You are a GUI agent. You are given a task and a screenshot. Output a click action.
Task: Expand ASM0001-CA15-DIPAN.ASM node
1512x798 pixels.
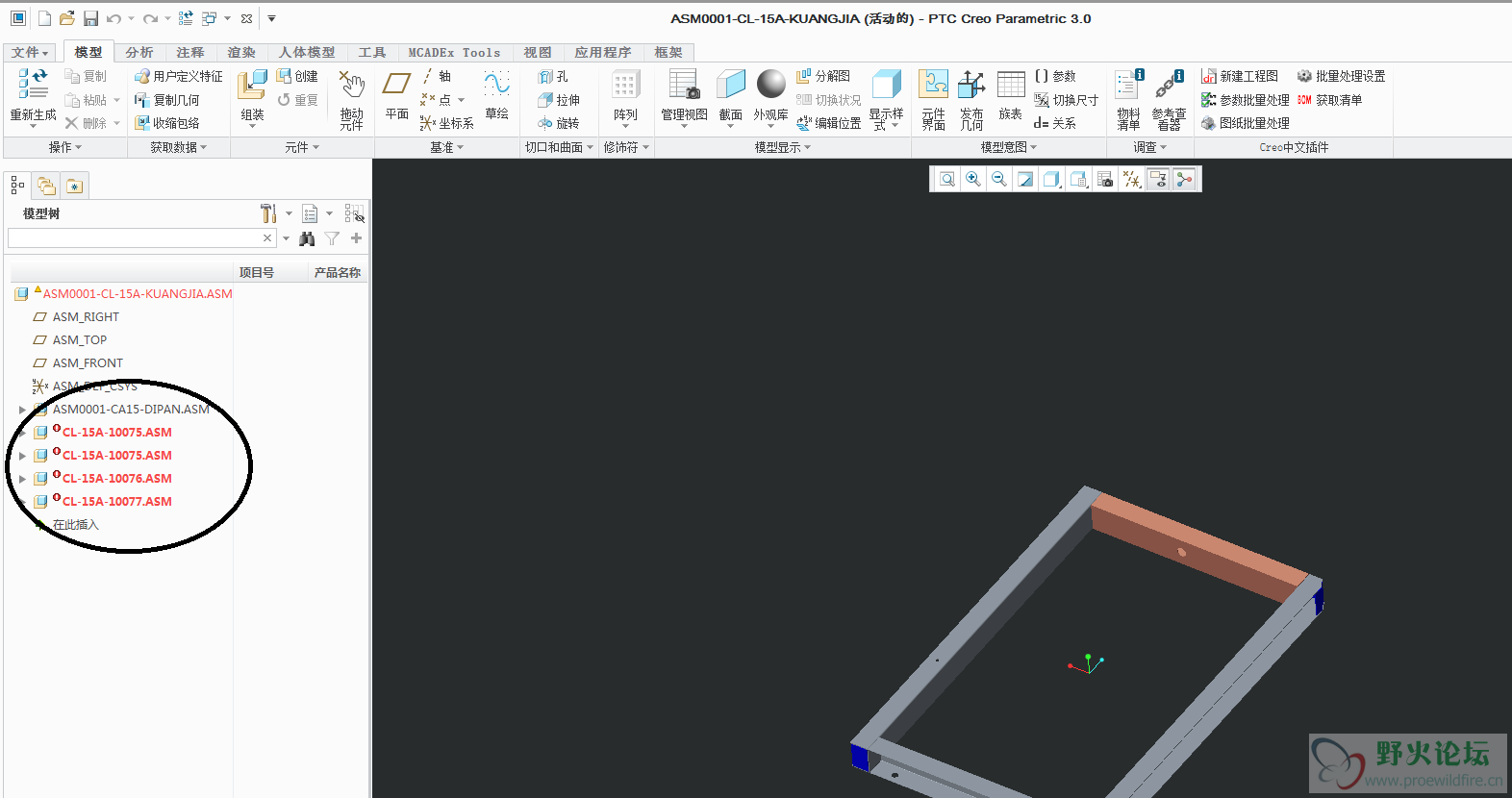tap(22, 410)
